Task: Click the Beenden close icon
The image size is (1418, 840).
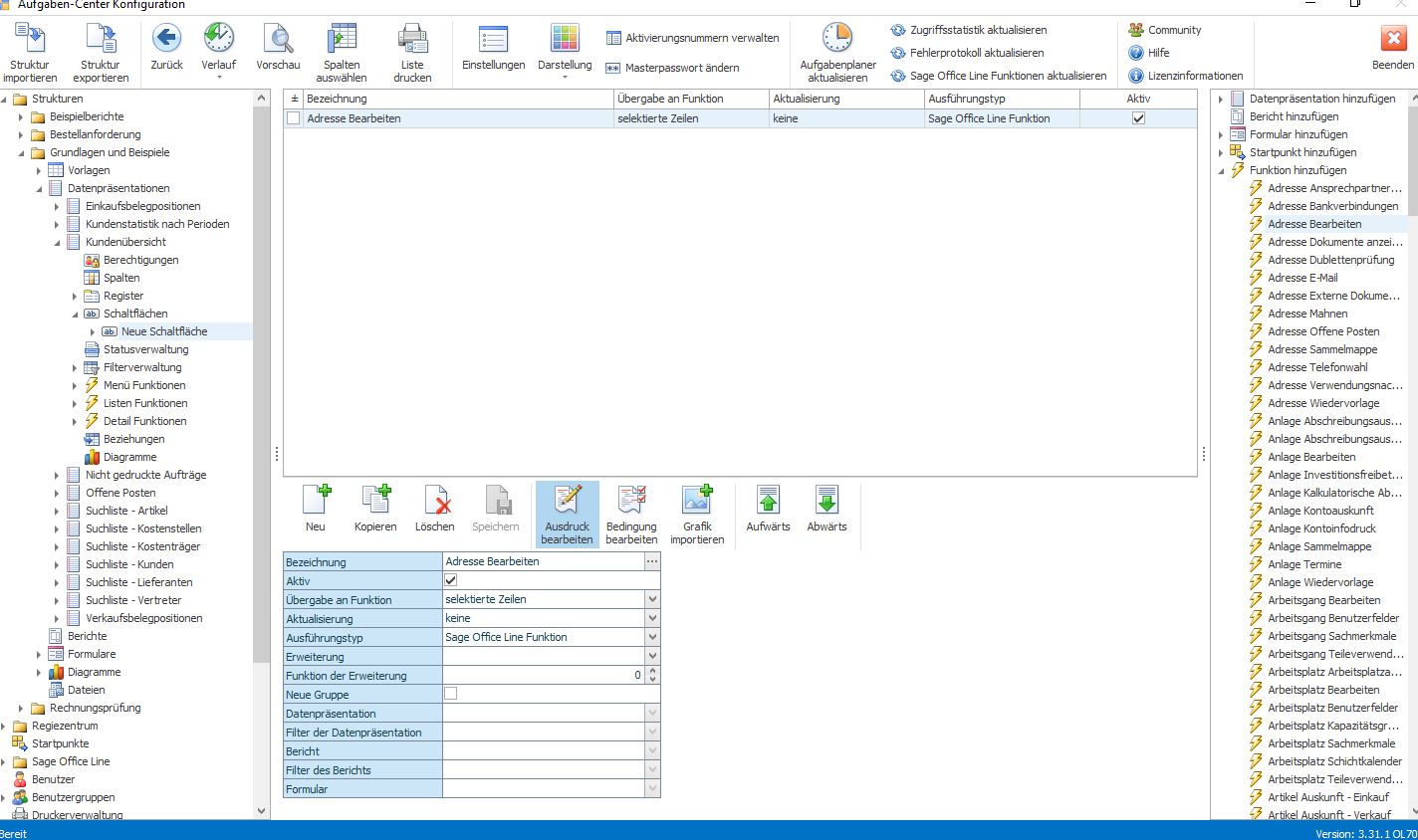Action: [x=1393, y=39]
